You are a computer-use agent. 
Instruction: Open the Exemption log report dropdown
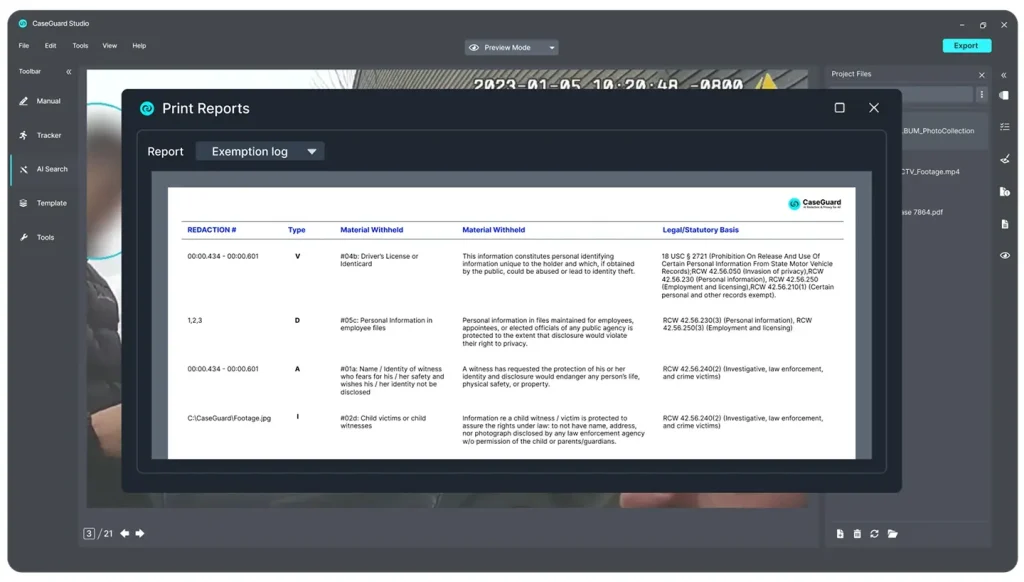[x=260, y=150]
